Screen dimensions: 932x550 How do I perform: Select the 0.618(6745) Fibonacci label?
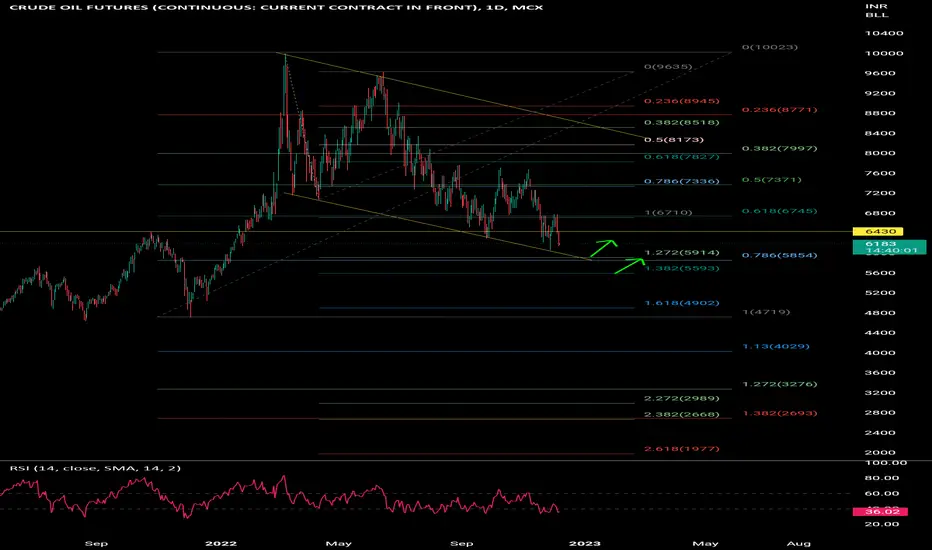point(779,211)
